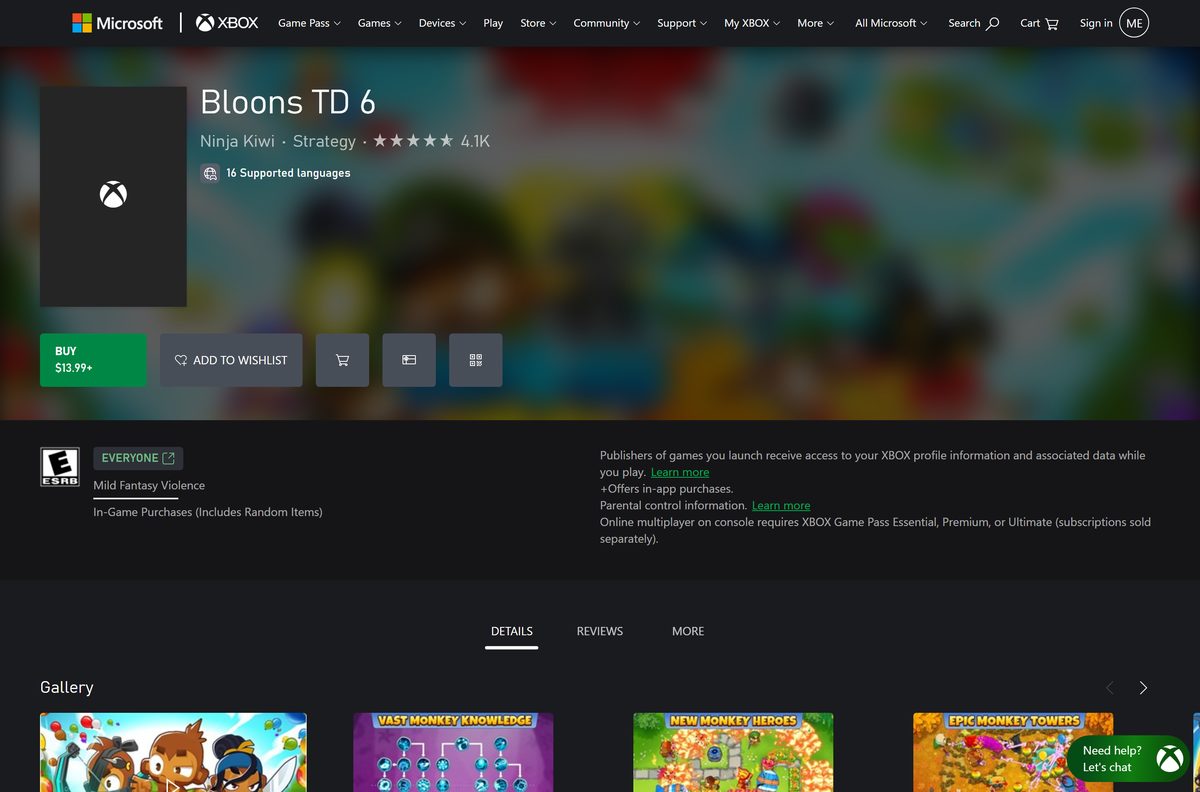Viewport: 1200px width, 792px height.
Task: Open the Cart in the top navigation
Action: tap(1039, 23)
